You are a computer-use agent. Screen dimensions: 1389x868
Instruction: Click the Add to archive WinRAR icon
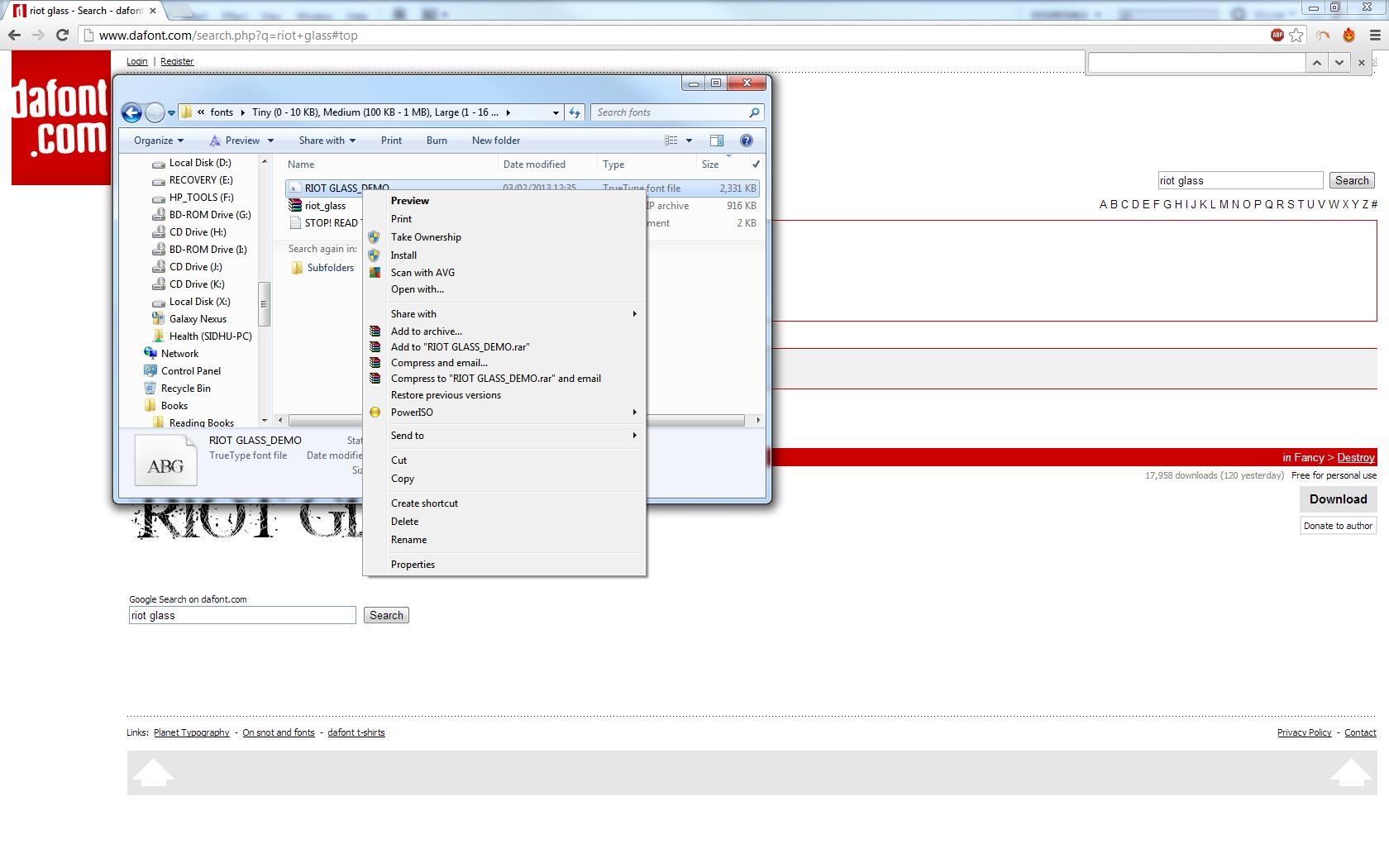click(375, 331)
